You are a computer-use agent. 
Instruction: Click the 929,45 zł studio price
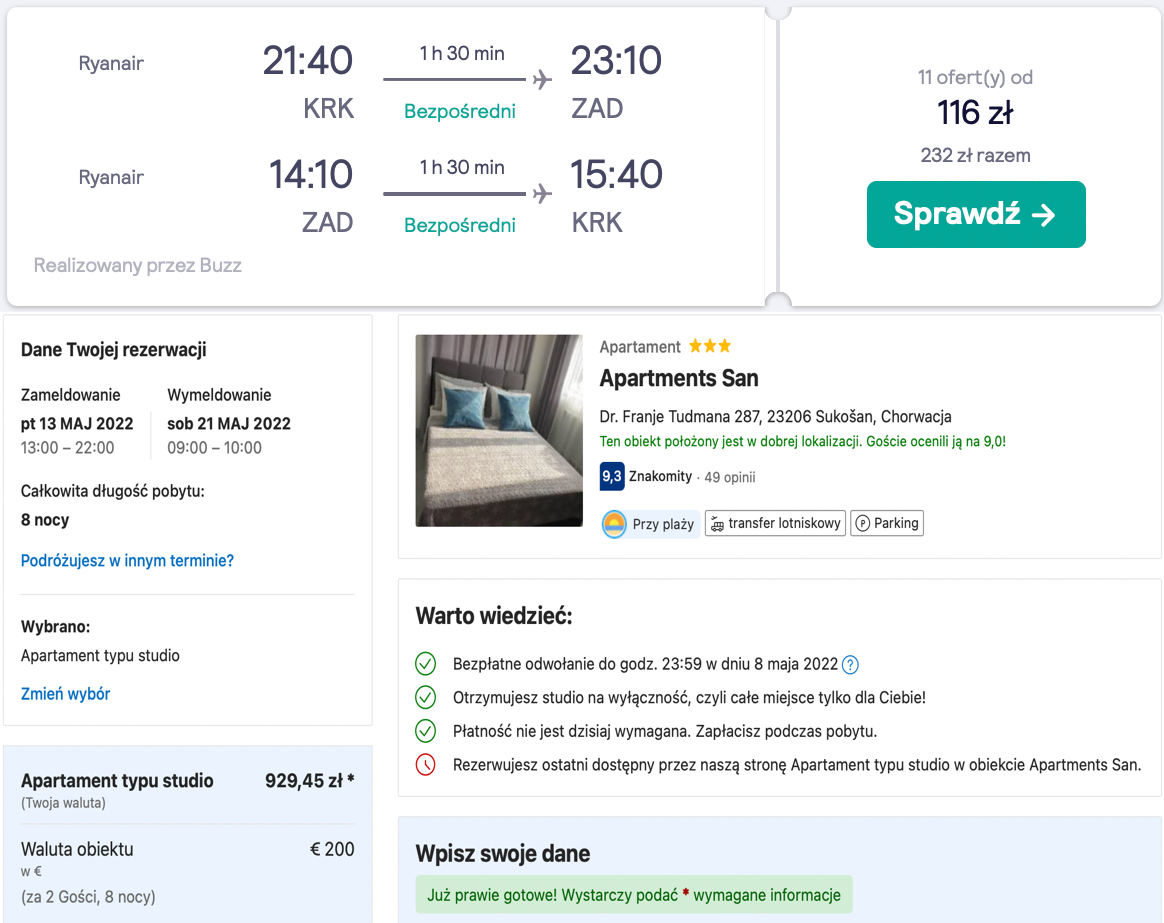pos(309,781)
